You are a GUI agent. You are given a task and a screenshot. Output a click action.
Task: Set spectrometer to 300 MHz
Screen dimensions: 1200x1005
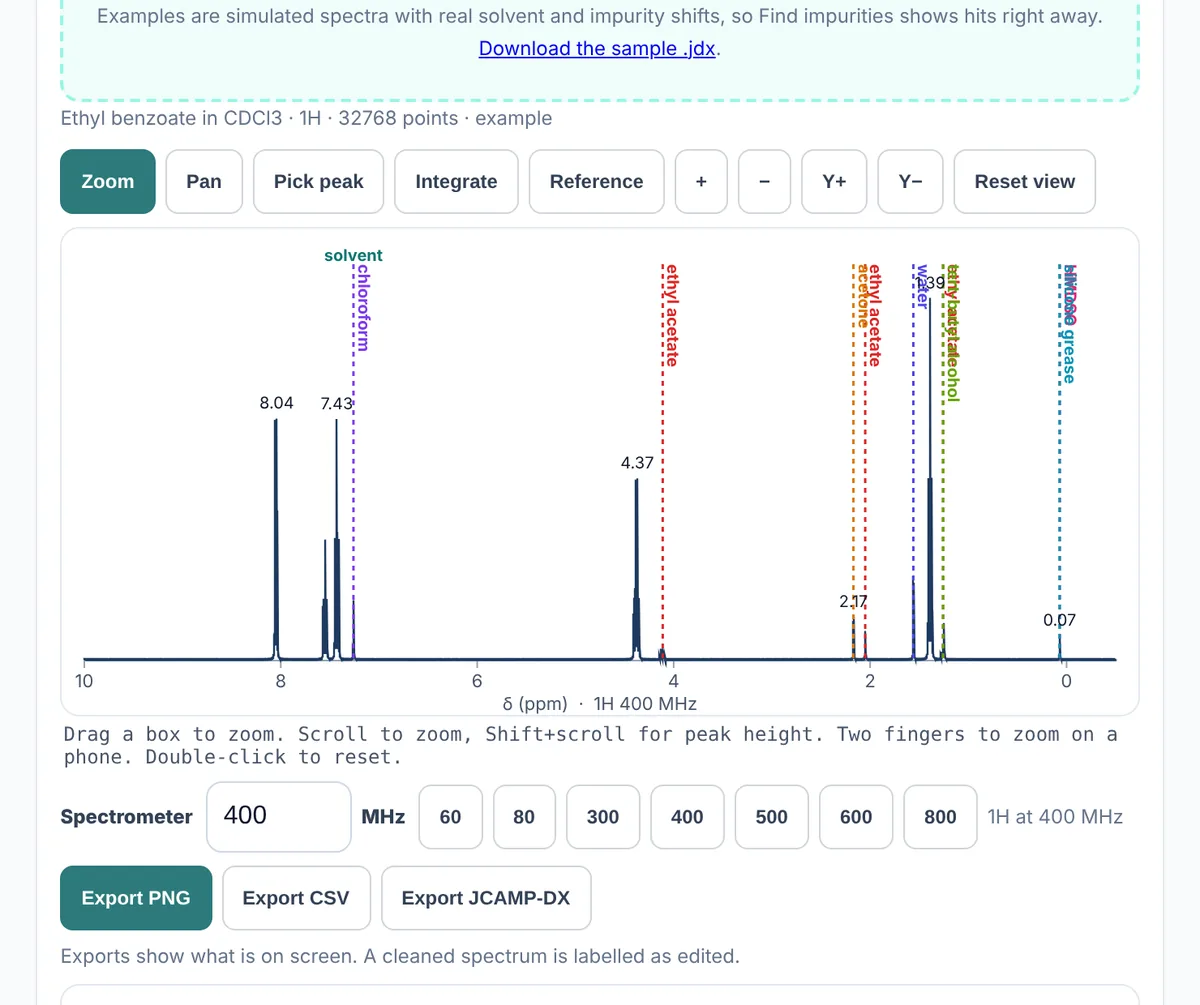point(603,817)
